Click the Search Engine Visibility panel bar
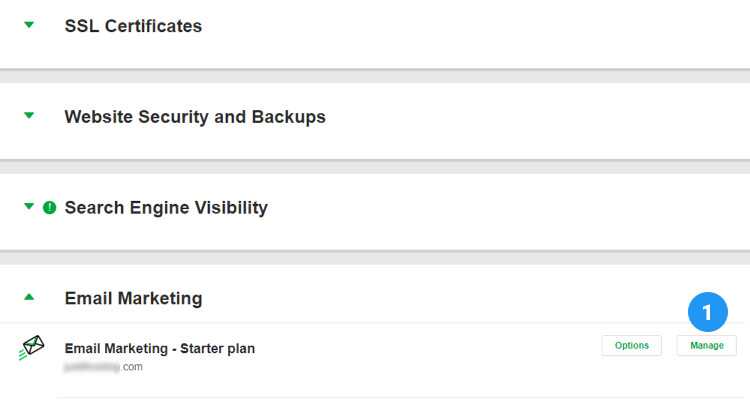This screenshot has width=750, height=400. (500, 208)
